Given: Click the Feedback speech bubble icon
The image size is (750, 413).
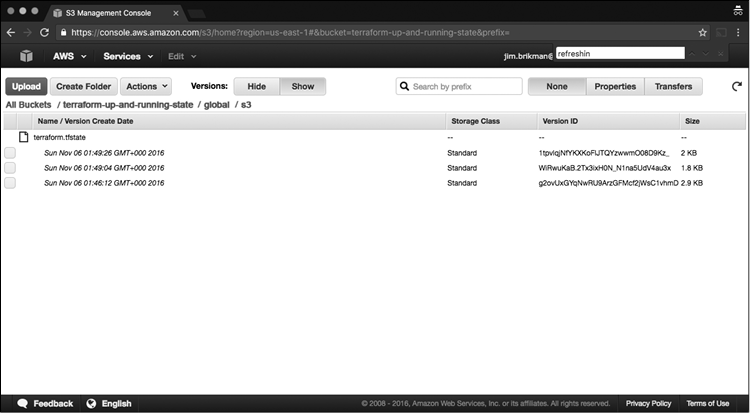Looking at the screenshot, I should tap(22, 404).
